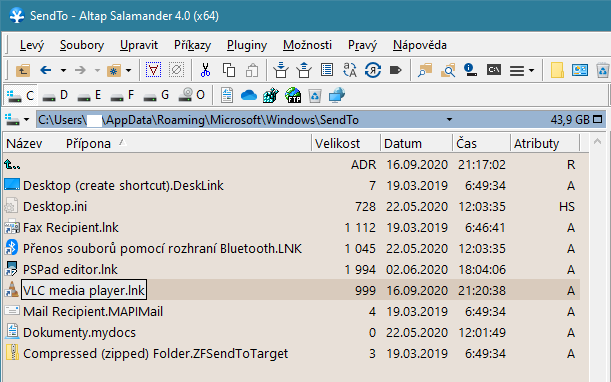Click the scissors Cut icon
This screenshot has height=382, width=611.
pos(205,70)
